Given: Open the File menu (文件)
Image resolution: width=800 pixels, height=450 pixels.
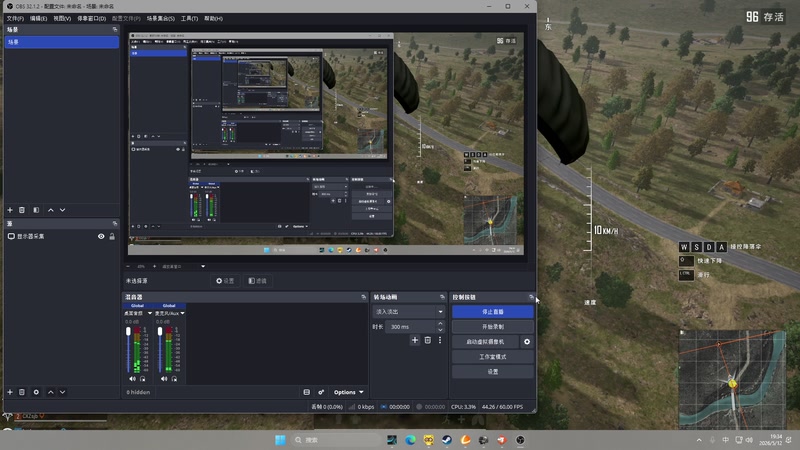Looking at the screenshot, I should coord(15,18).
